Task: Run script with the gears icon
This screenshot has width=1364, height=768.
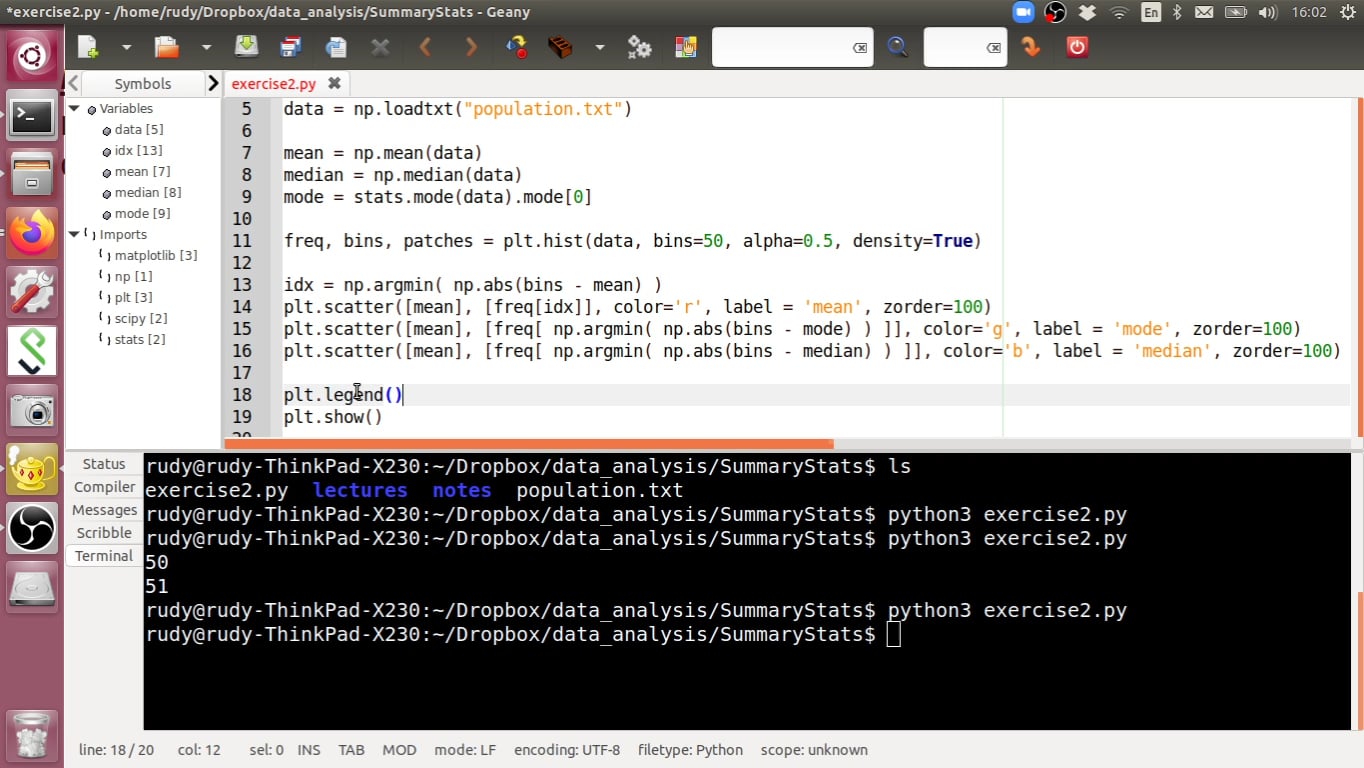Action: (639, 47)
